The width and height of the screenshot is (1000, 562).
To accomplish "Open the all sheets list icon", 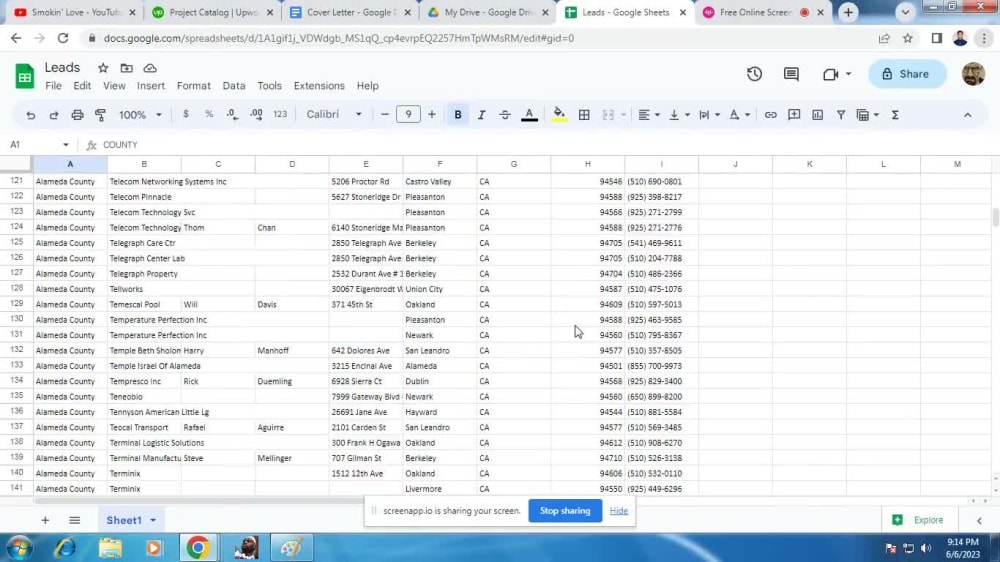I will coord(75,521).
